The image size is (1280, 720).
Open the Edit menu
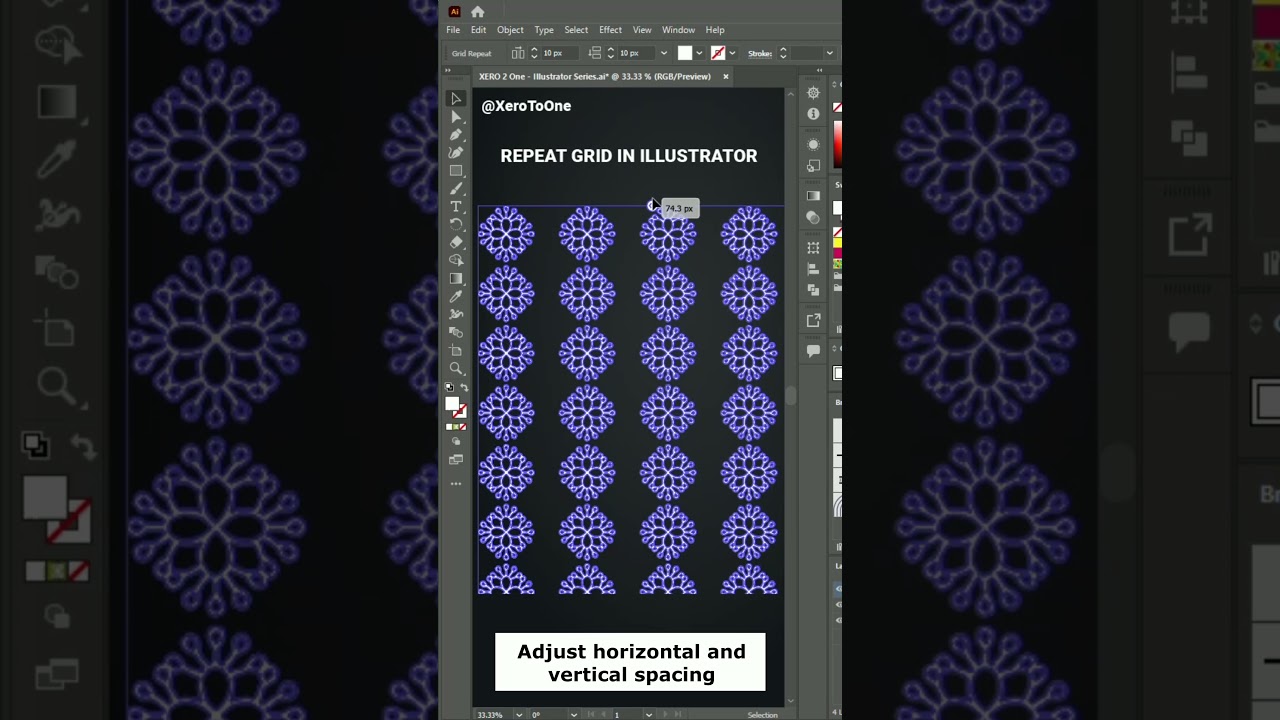tap(479, 30)
